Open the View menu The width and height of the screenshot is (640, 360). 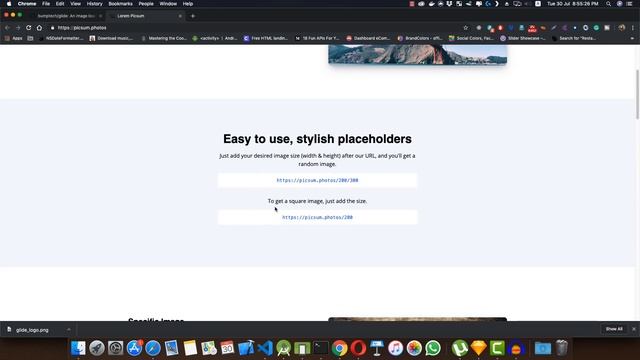(75, 4)
